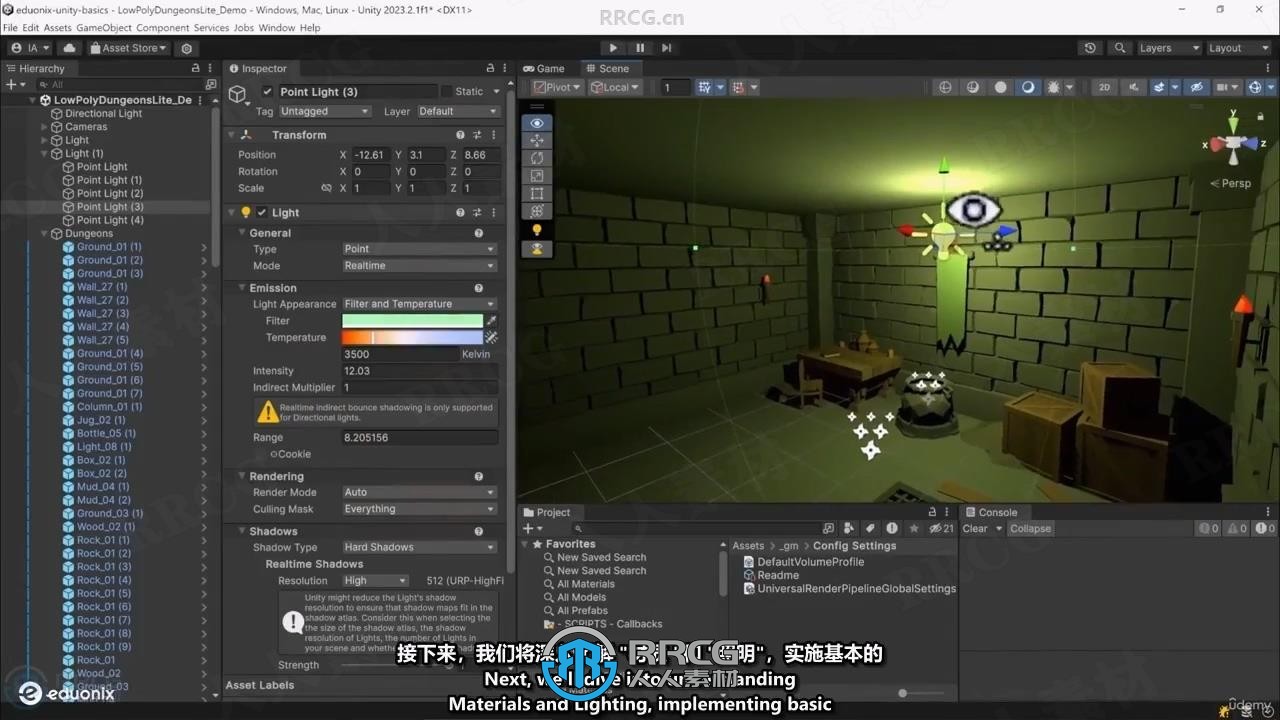The height and width of the screenshot is (720, 1280).
Task: Click the global search magnifier icon
Action: pos(1120,48)
